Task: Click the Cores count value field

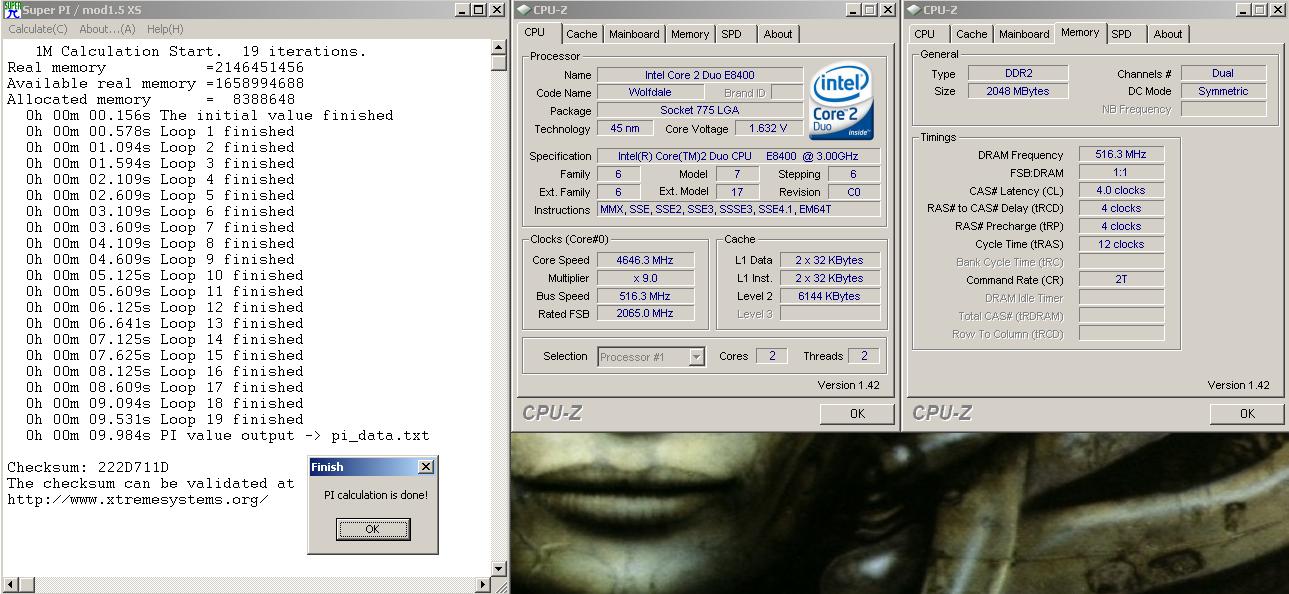Action: coord(771,356)
